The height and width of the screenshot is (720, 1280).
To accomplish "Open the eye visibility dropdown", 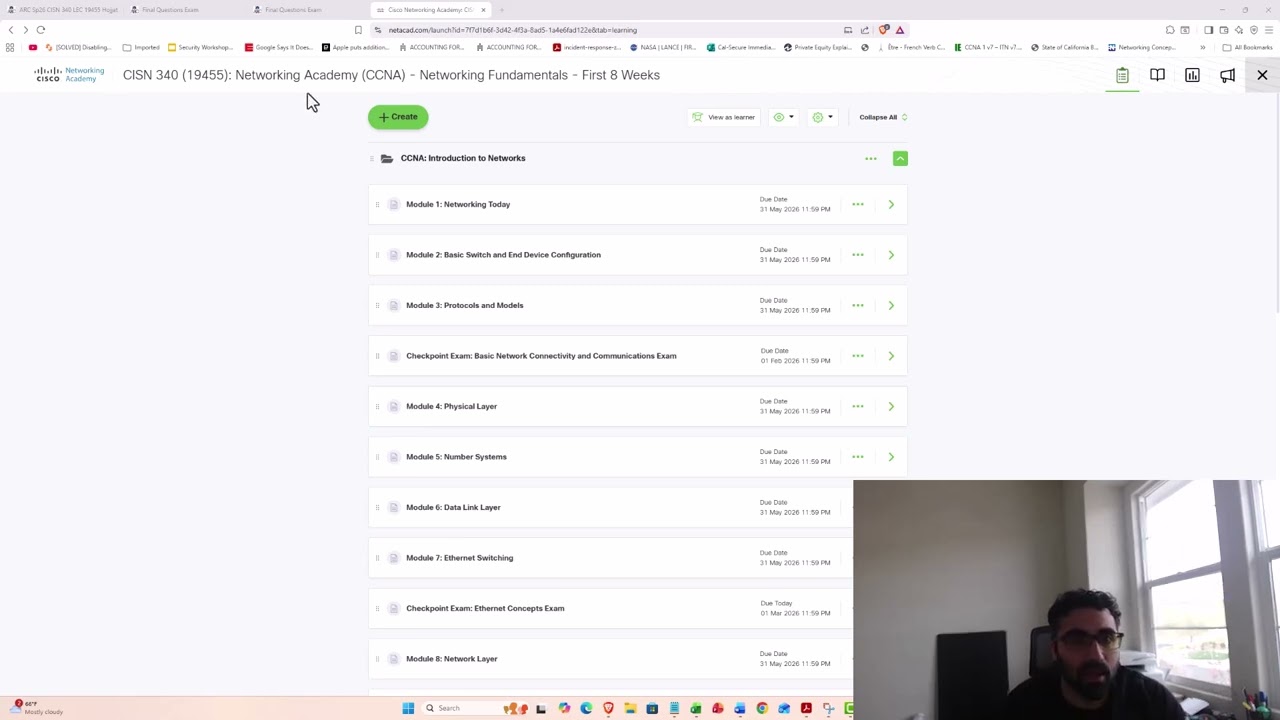I will coord(784,117).
